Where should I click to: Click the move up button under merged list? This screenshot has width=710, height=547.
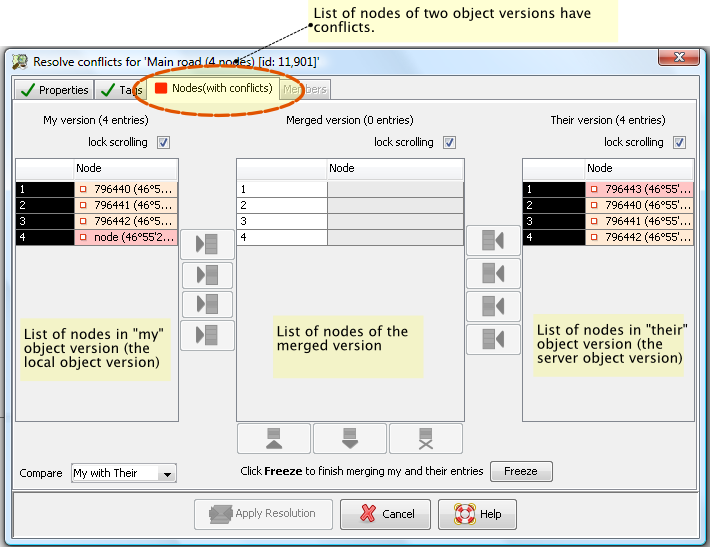(274, 438)
